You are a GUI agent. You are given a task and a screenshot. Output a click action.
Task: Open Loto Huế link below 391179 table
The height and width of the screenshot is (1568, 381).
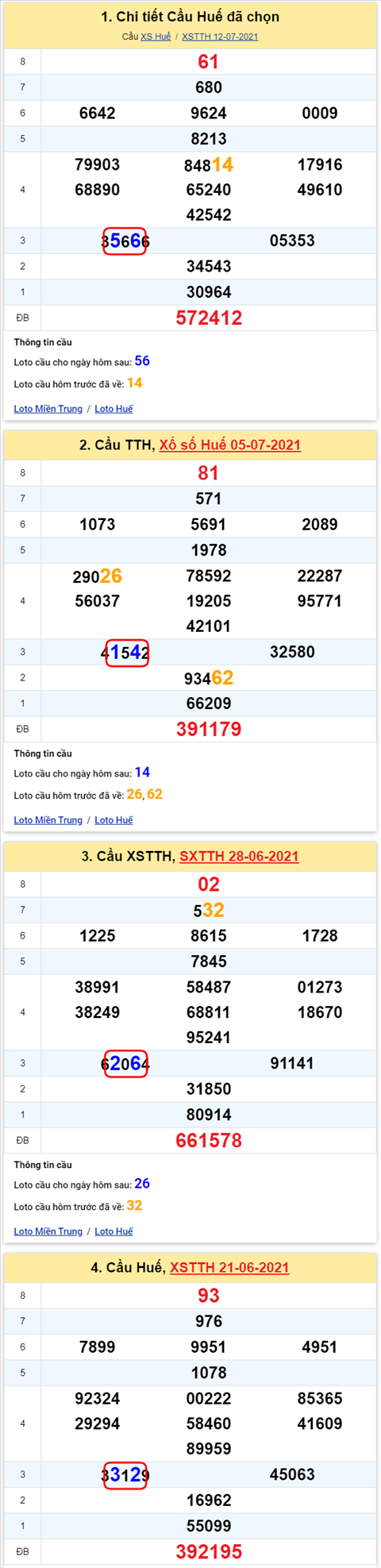coord(114,820)
